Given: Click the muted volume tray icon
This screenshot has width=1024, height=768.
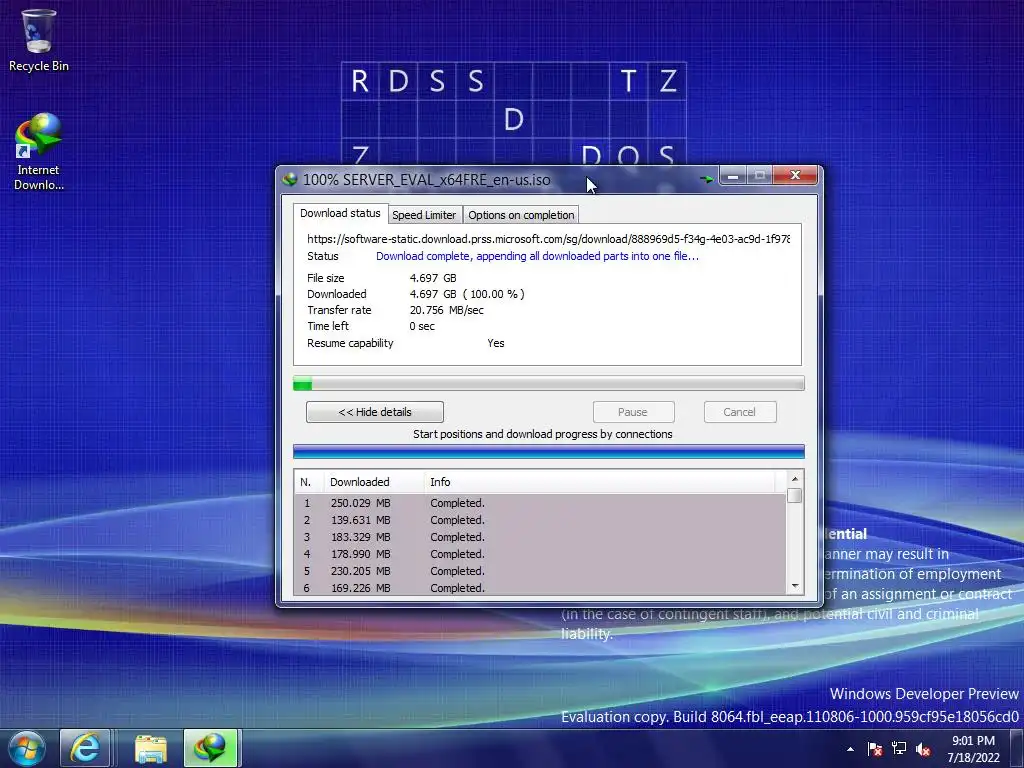Looking at the screenshot, I should click(923, 749).
